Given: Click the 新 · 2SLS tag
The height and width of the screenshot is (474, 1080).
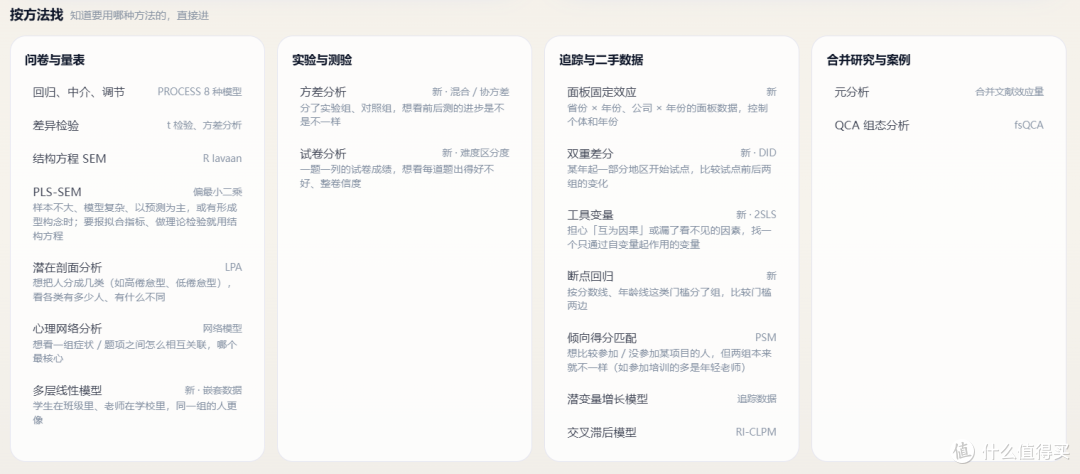Looking at the screenshot, I should pyautogui.click(x=756, y=214).
